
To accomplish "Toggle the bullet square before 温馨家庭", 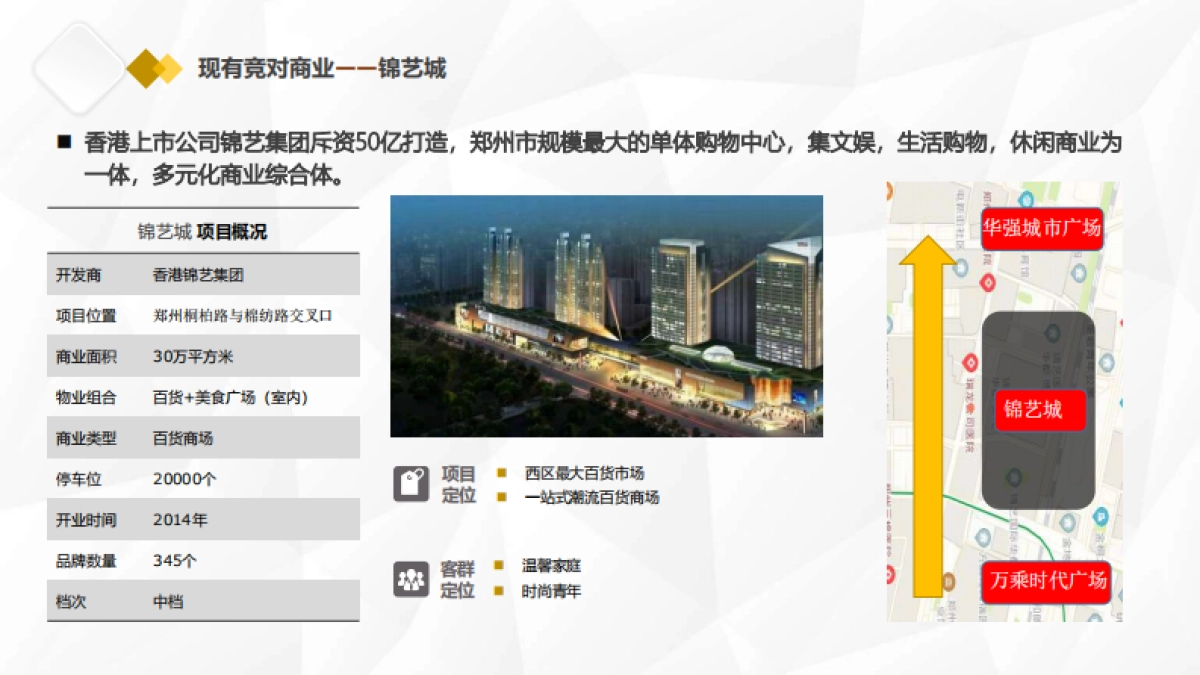I will pyautogui.click(x=497, y=564).
